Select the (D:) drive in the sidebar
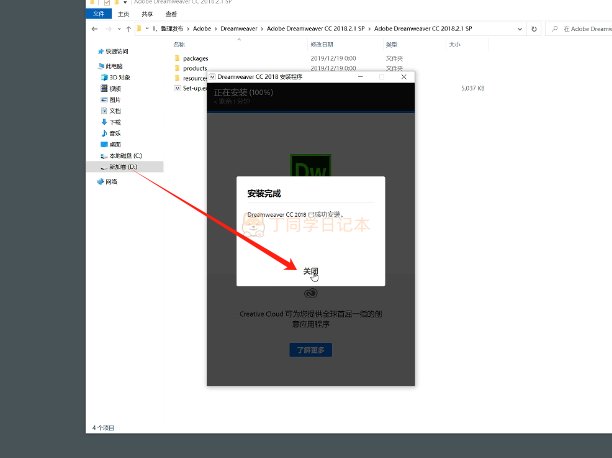 (123, 167)
